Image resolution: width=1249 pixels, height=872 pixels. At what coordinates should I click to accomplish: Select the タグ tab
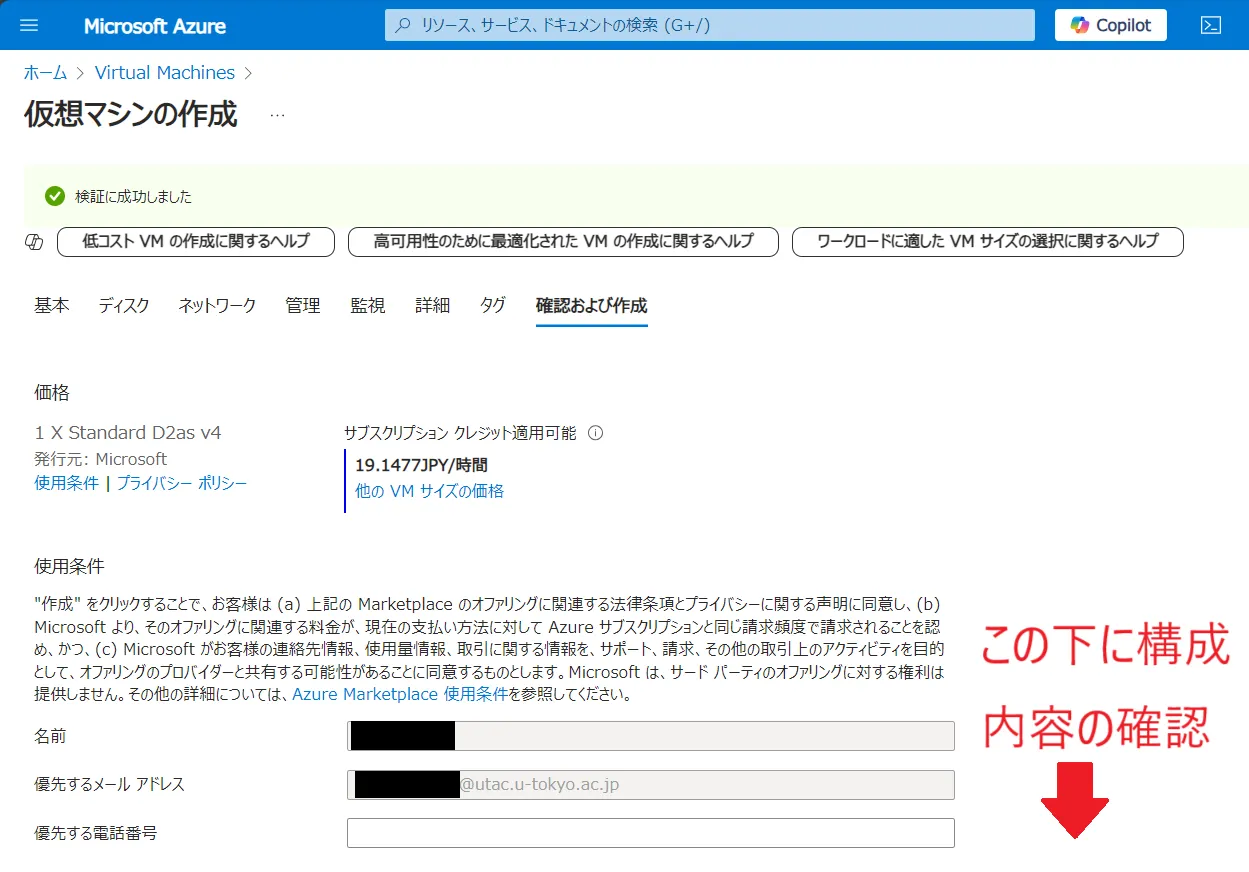(492, 306)
